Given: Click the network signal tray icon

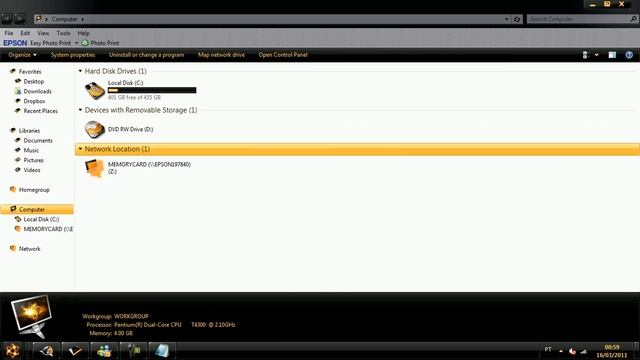Looking at the screenshot, I should tap(584, 351).
